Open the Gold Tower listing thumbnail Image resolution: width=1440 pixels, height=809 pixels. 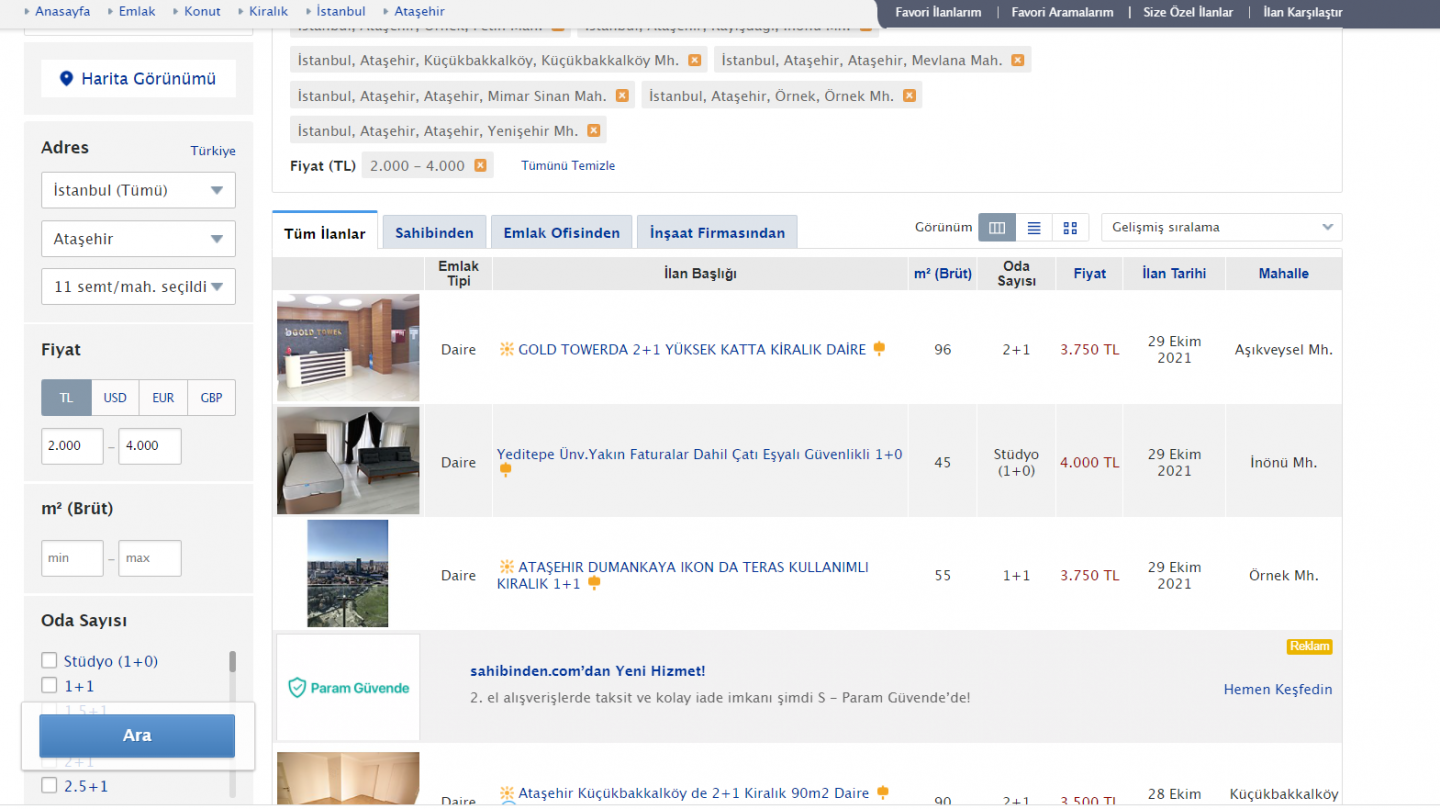coord(348,347)
